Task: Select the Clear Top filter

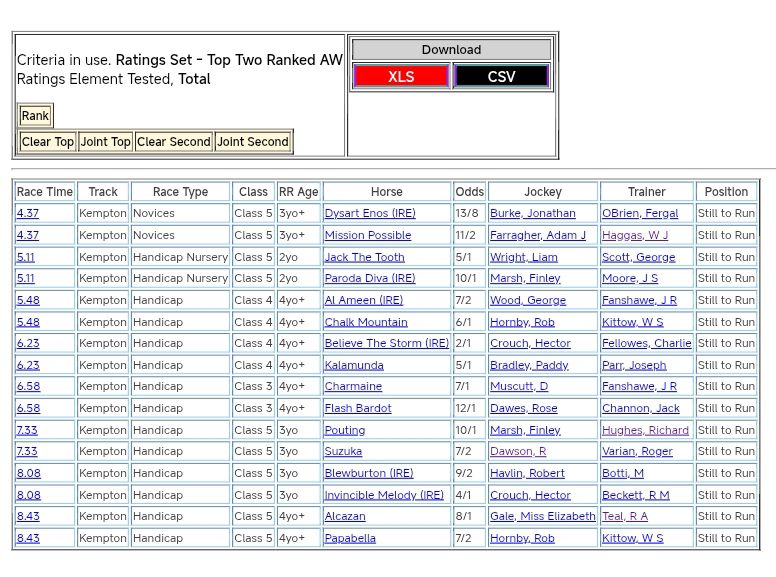Action: tap(48, 142)
